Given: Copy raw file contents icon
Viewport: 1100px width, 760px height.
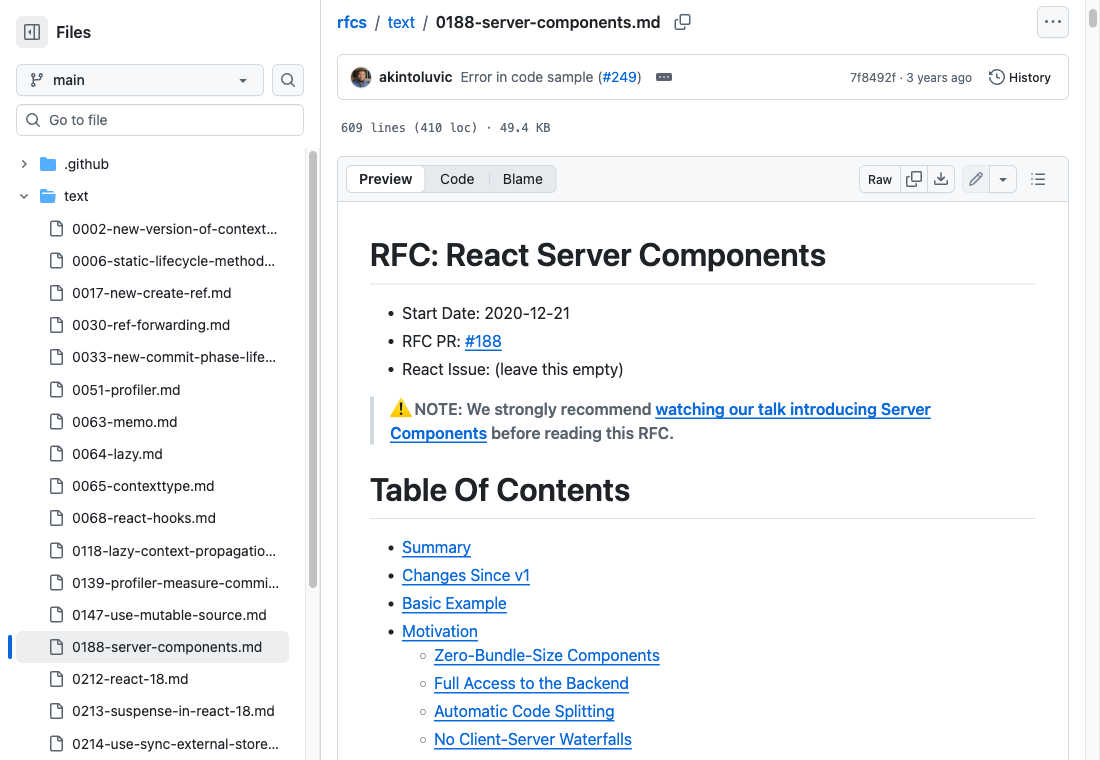Looking at the screenshot, I should point(913,179).
